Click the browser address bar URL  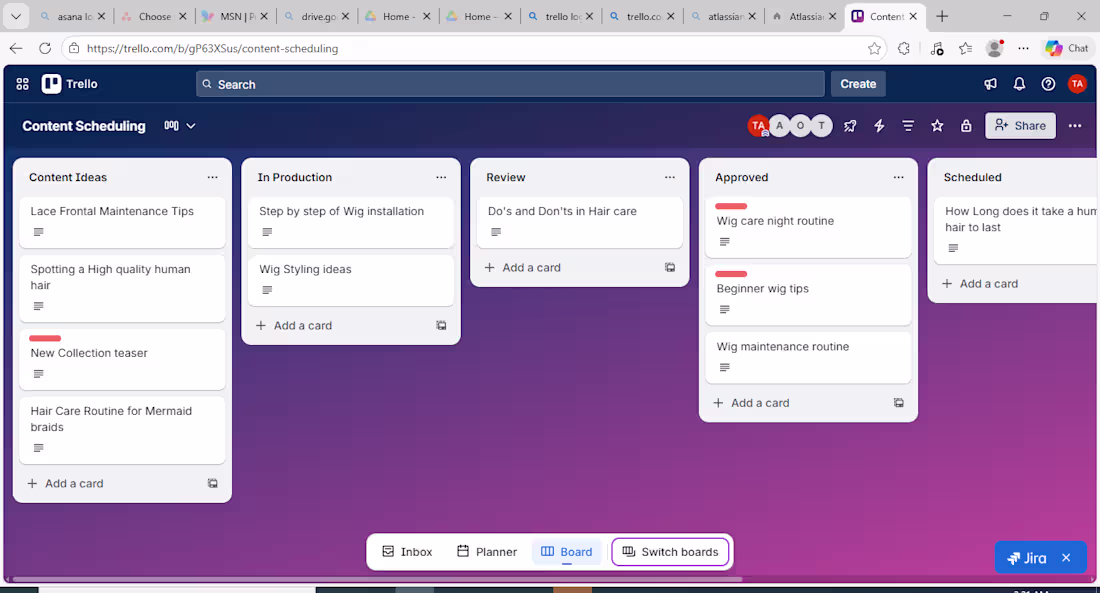(x=213, y=48)
